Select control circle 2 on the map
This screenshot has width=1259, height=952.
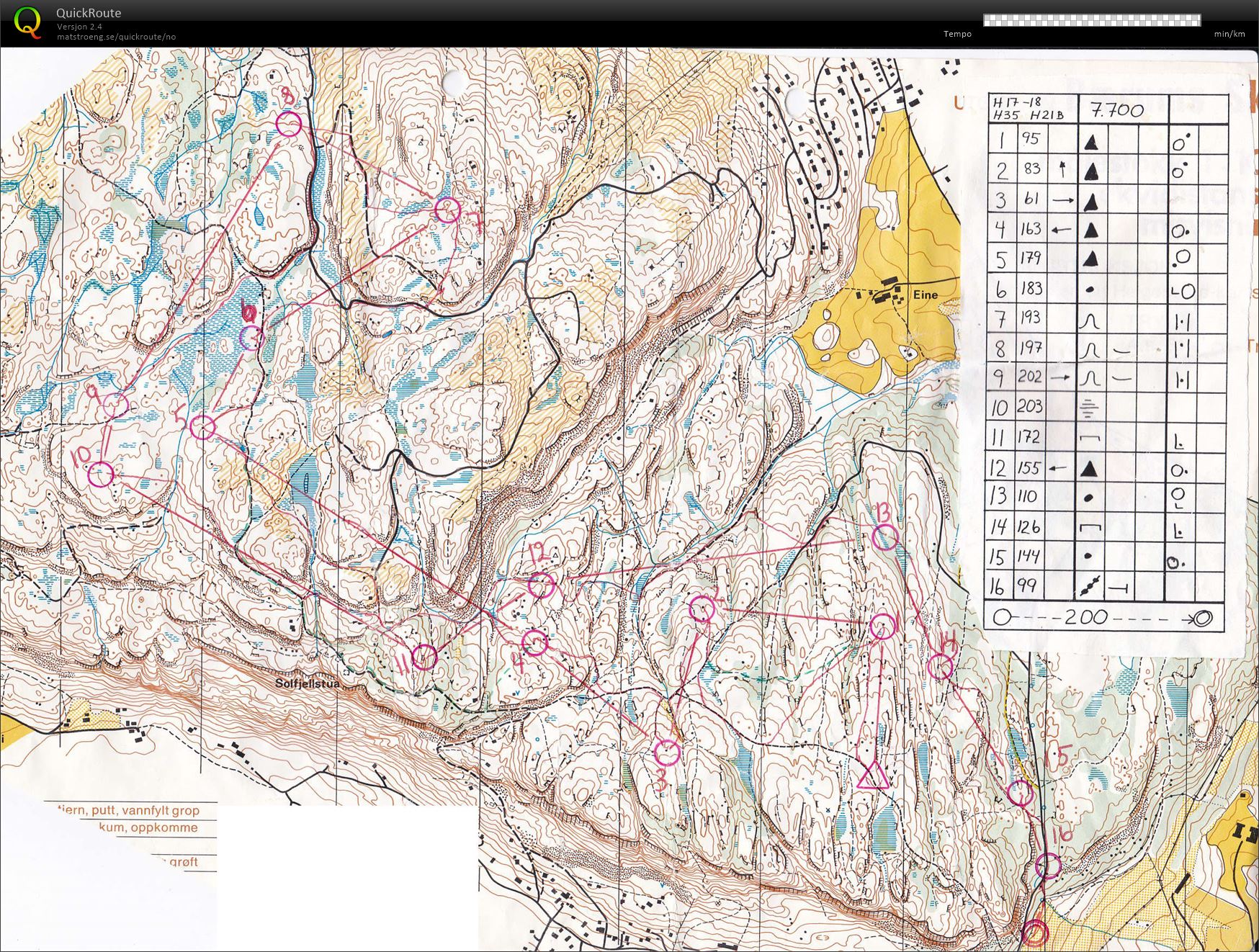[x=702, y=609]
